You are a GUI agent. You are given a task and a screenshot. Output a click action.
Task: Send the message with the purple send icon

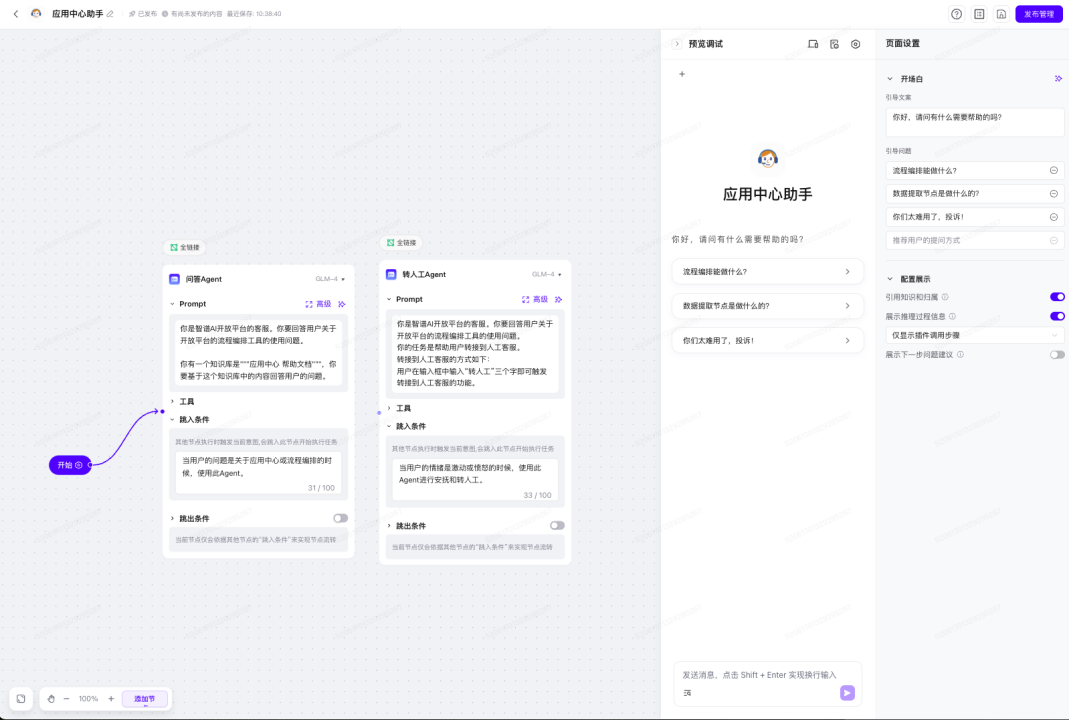coord(847,693)
